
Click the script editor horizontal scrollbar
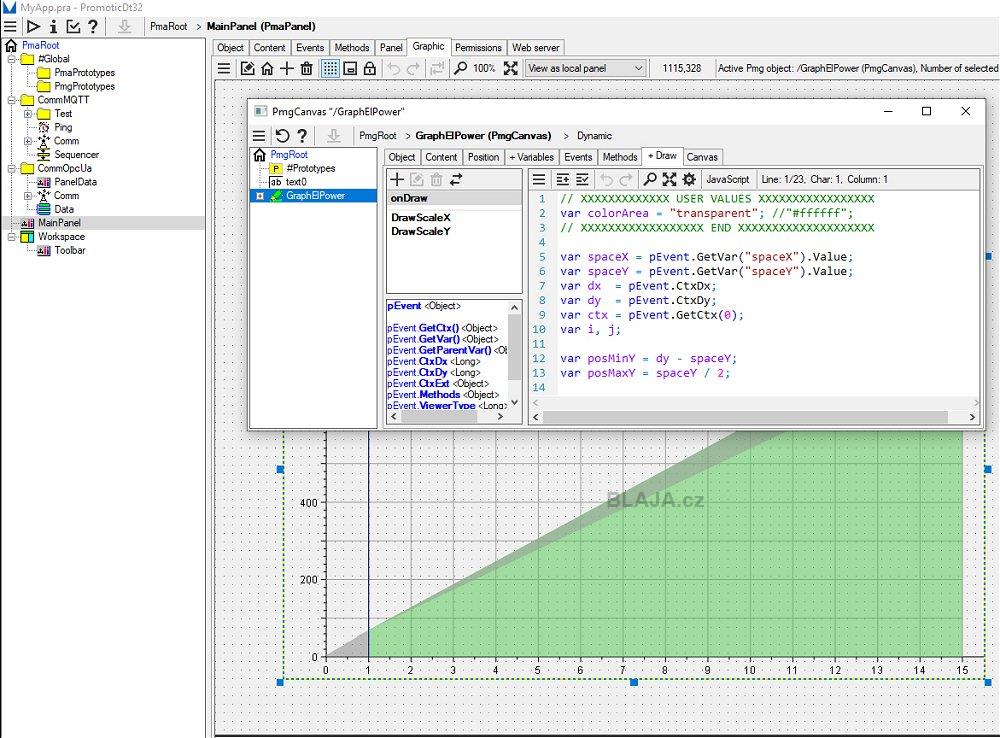pyautogui.click(x=745, y=417)
